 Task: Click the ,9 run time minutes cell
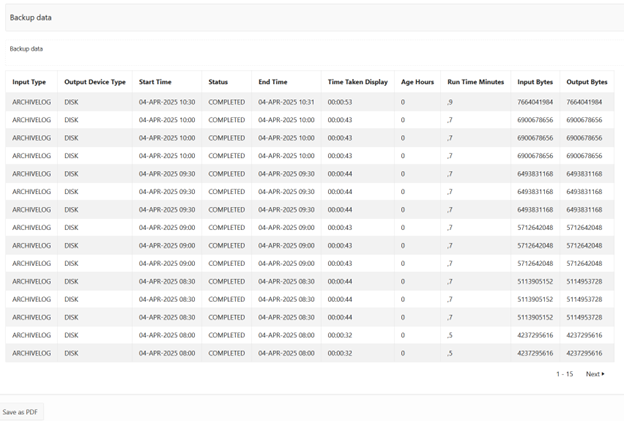pyautogui.click(x=452, y=102)
